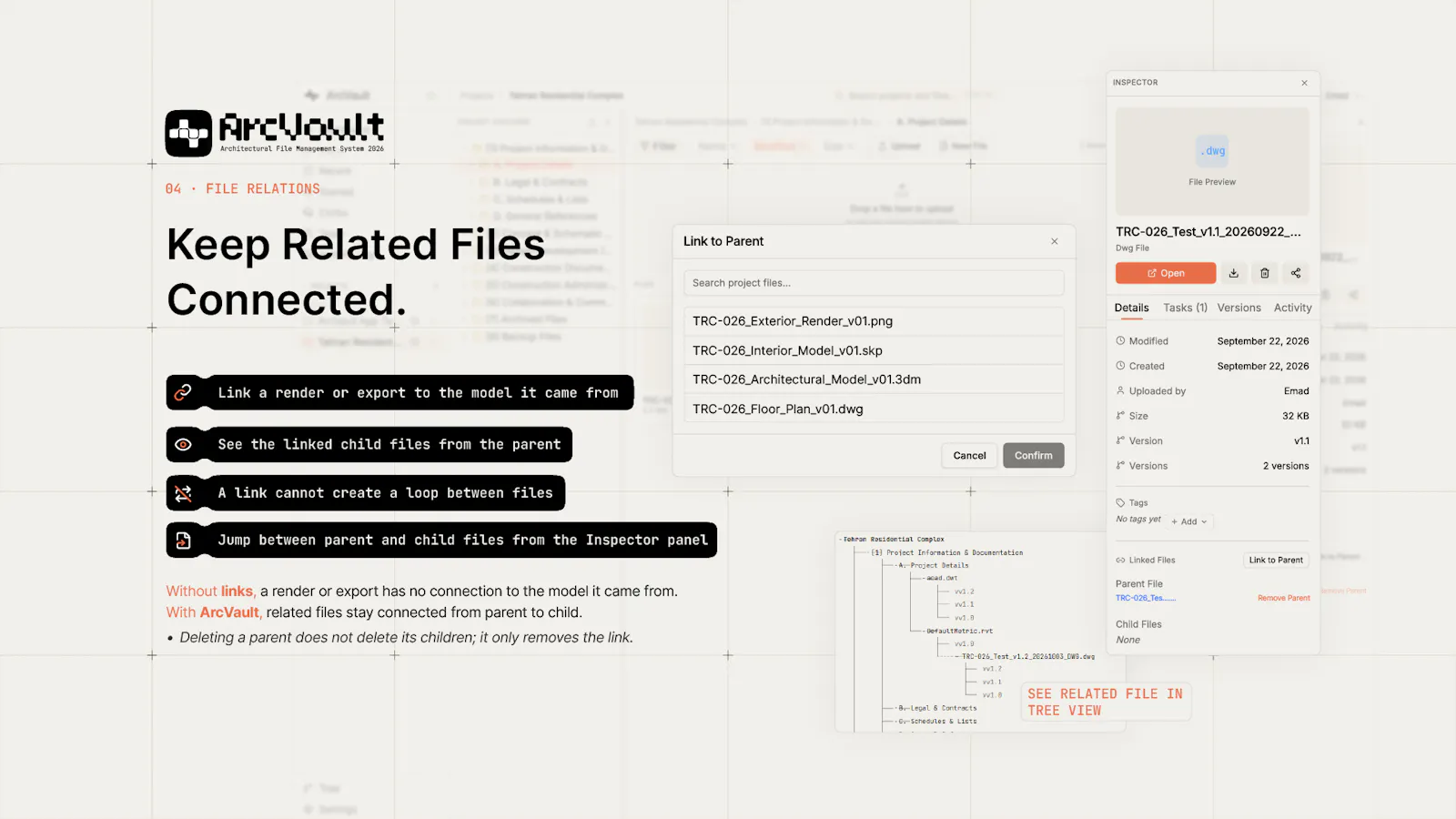Click the ArcVault logo icon

coord(188,133)
